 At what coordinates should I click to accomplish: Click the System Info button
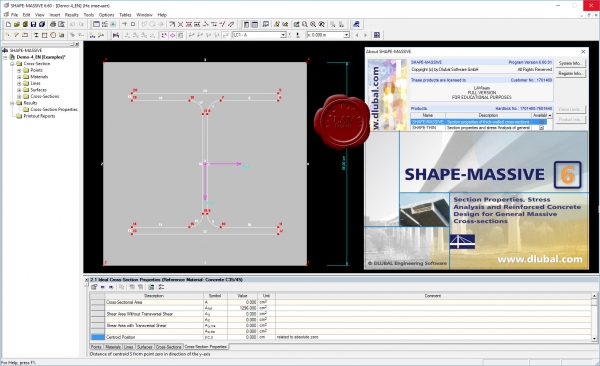pyautogui.click(x=570, y=63)
